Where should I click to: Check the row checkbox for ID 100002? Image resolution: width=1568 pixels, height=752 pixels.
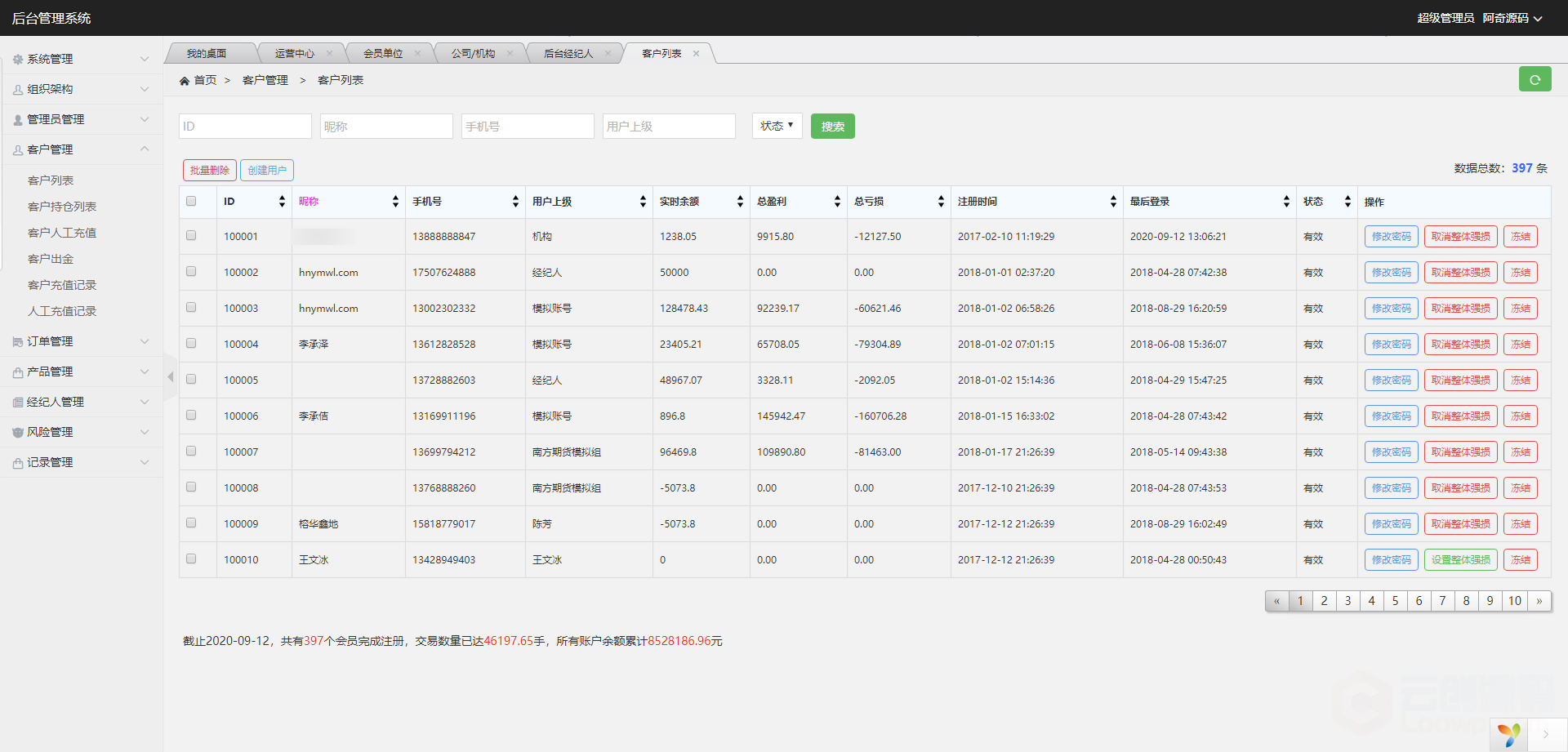coord(191,271)
